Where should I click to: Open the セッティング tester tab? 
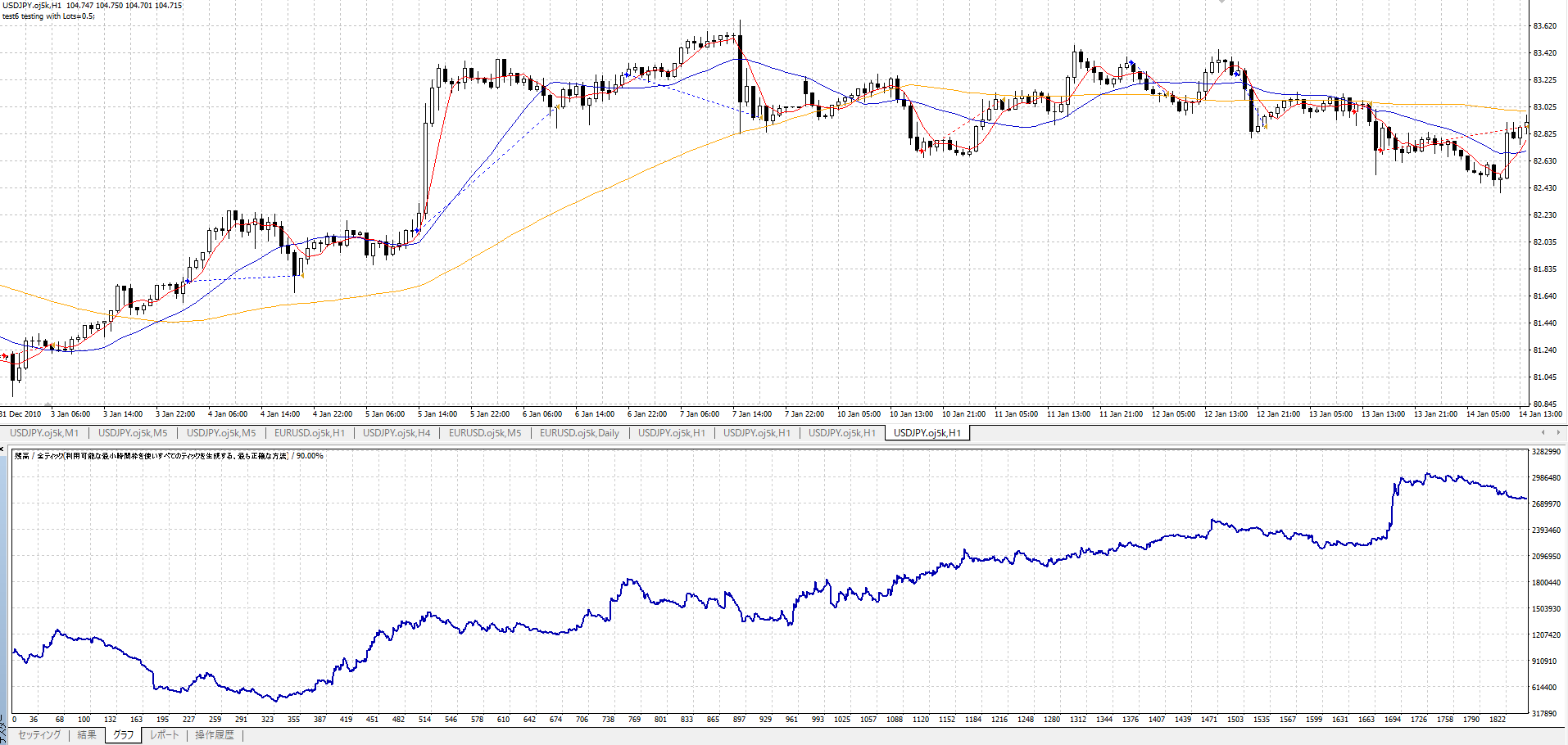coord(39,735)
